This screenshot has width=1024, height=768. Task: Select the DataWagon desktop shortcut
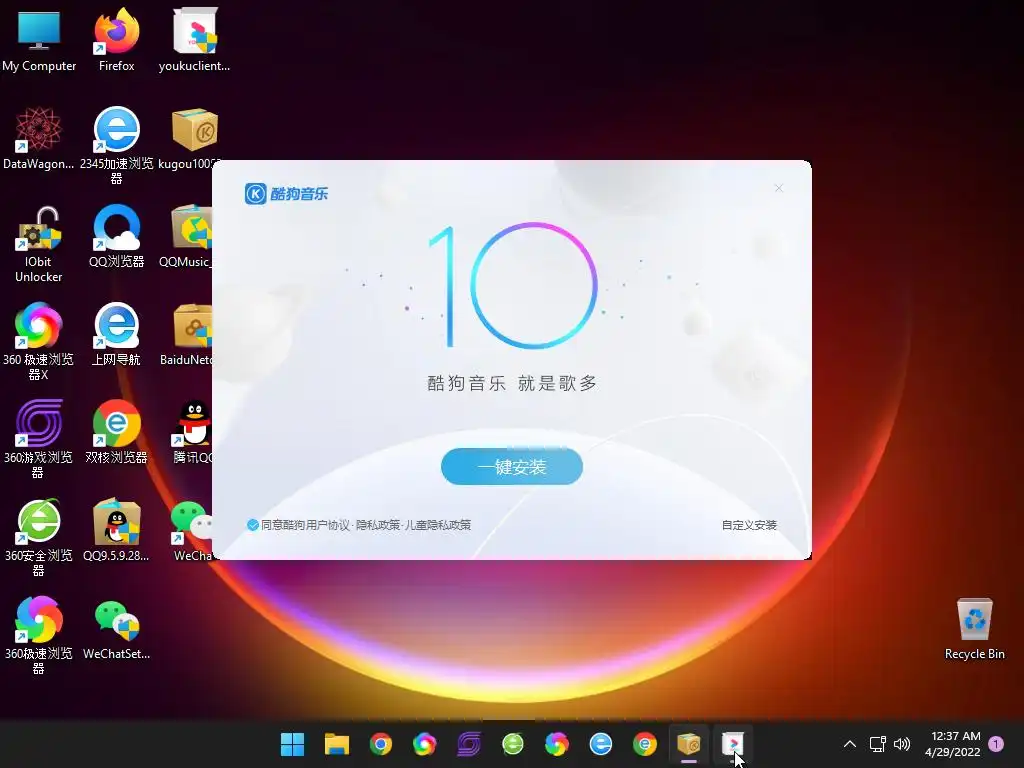tap(39, 138)
